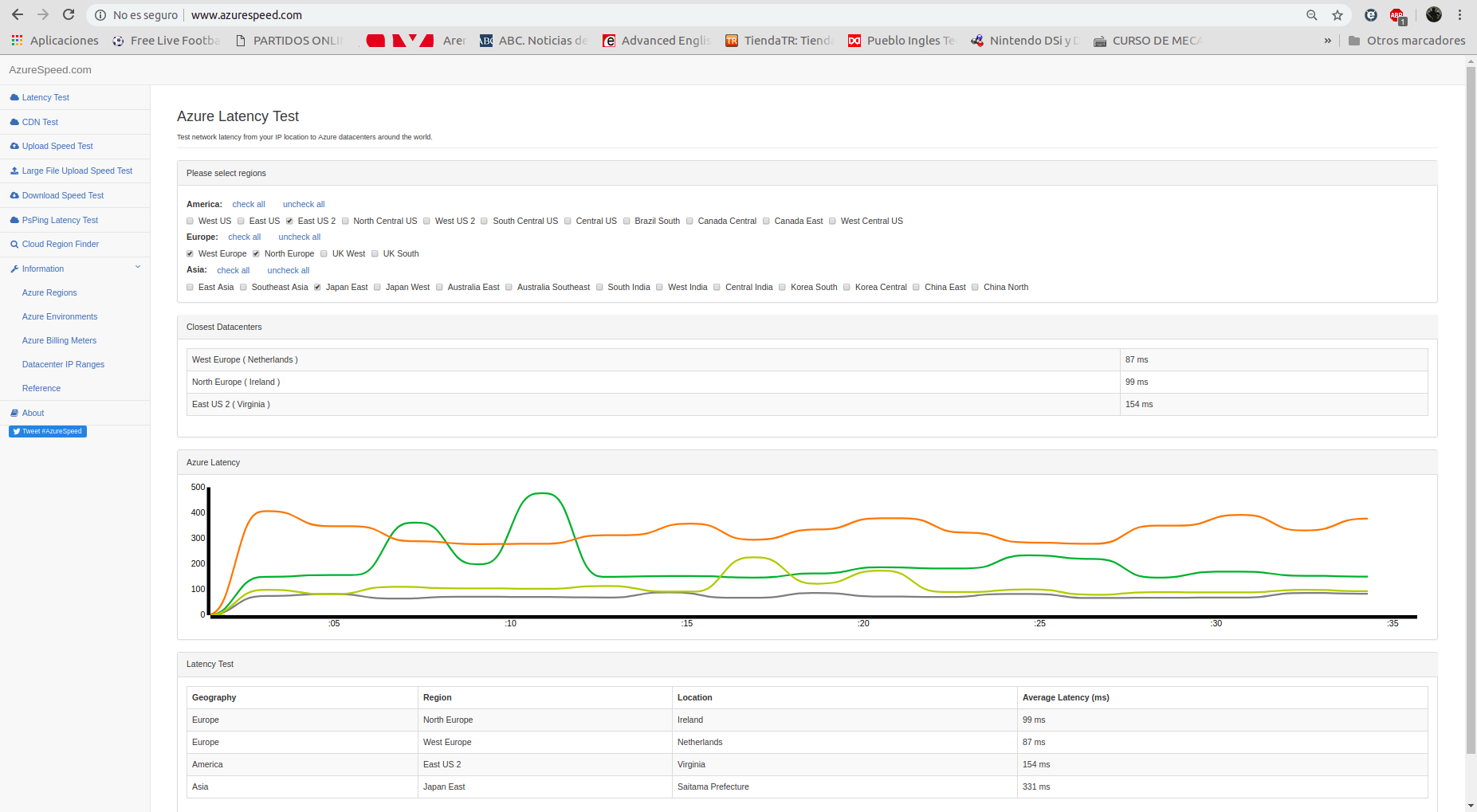Click 'check all' for Europe regions
The width and height of the screenshot is (1477, 812).
(244, 237)
